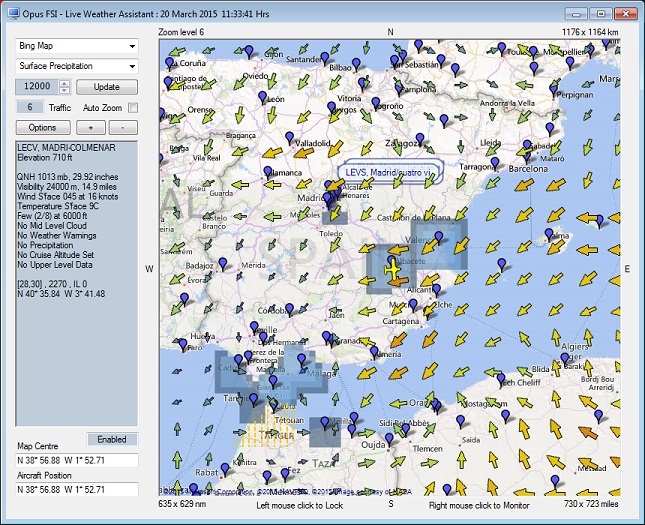Select the station pin at Perpignan
Screen dimensions: 645x525
click(554, 90)
